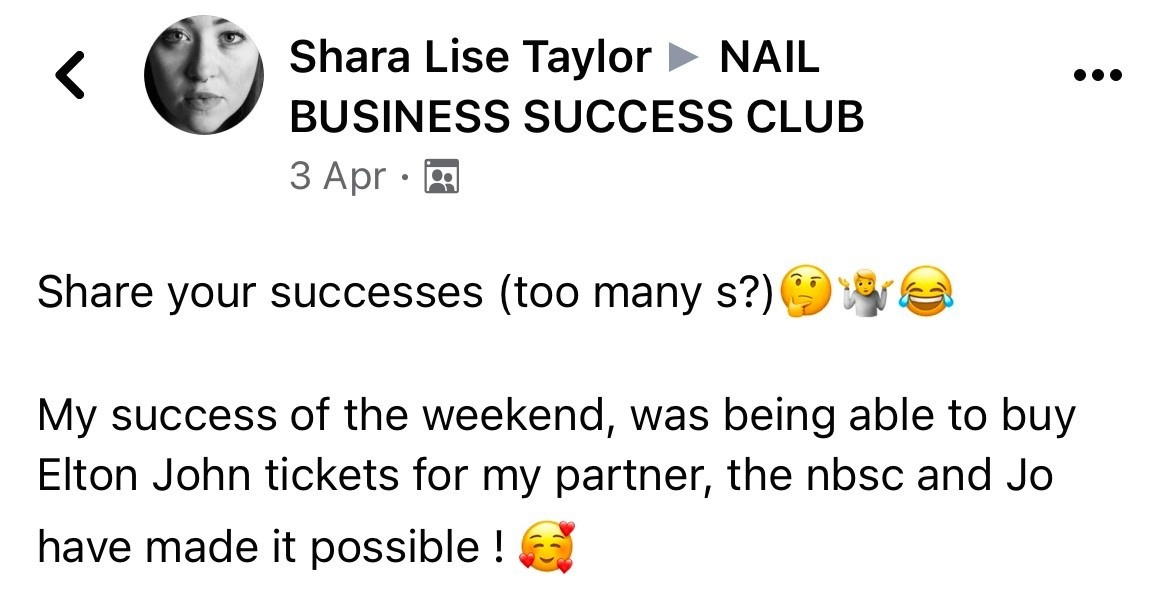Click the words 'Elton John' in post
Image resolution: width=1170 pixels, height=599 pixels.
pos(144,476)
